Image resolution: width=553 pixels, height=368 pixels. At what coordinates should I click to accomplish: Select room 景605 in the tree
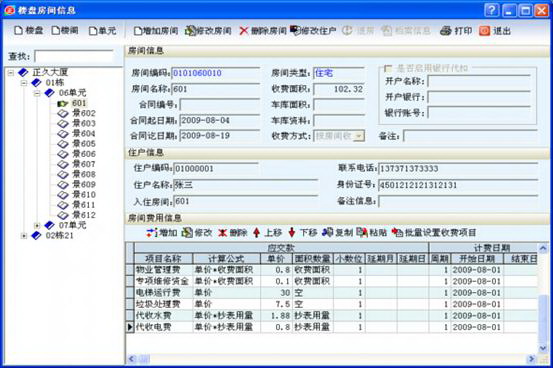[x=84, y=144]
